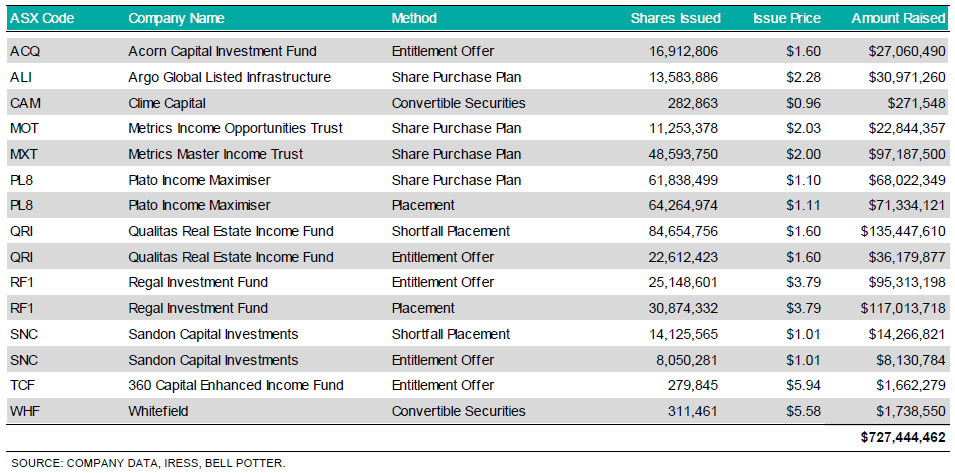Select the Amount Raised column header

[x=898, y=18]
